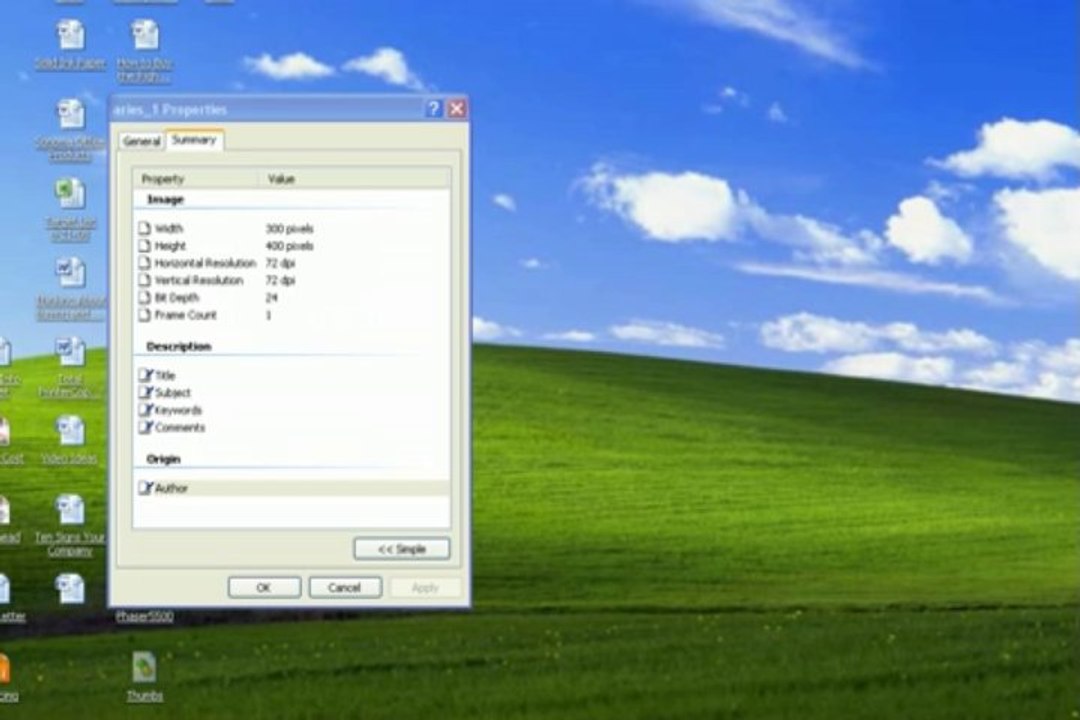Click the Property column header
Image resolution: width=1080 pixels, height=720 pixels.
196,179
